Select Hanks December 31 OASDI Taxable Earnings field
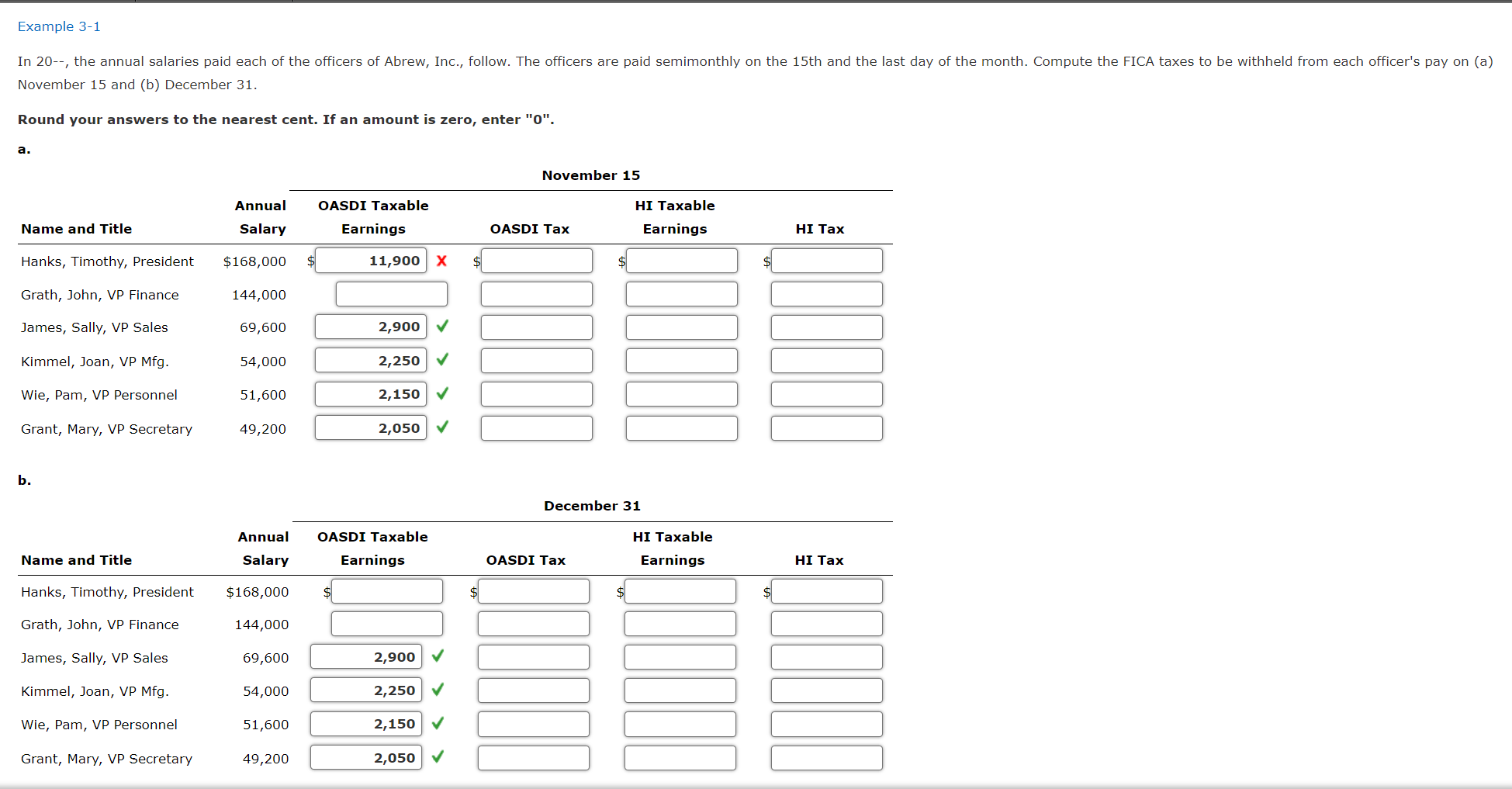The image size is (1512, 789). (387, 591)
